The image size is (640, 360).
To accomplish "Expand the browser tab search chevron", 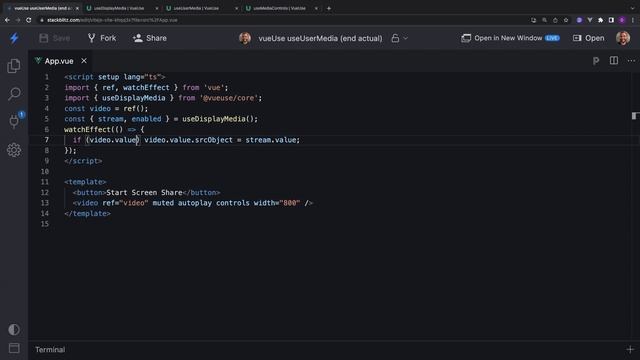I will click(x=632, y=8).
